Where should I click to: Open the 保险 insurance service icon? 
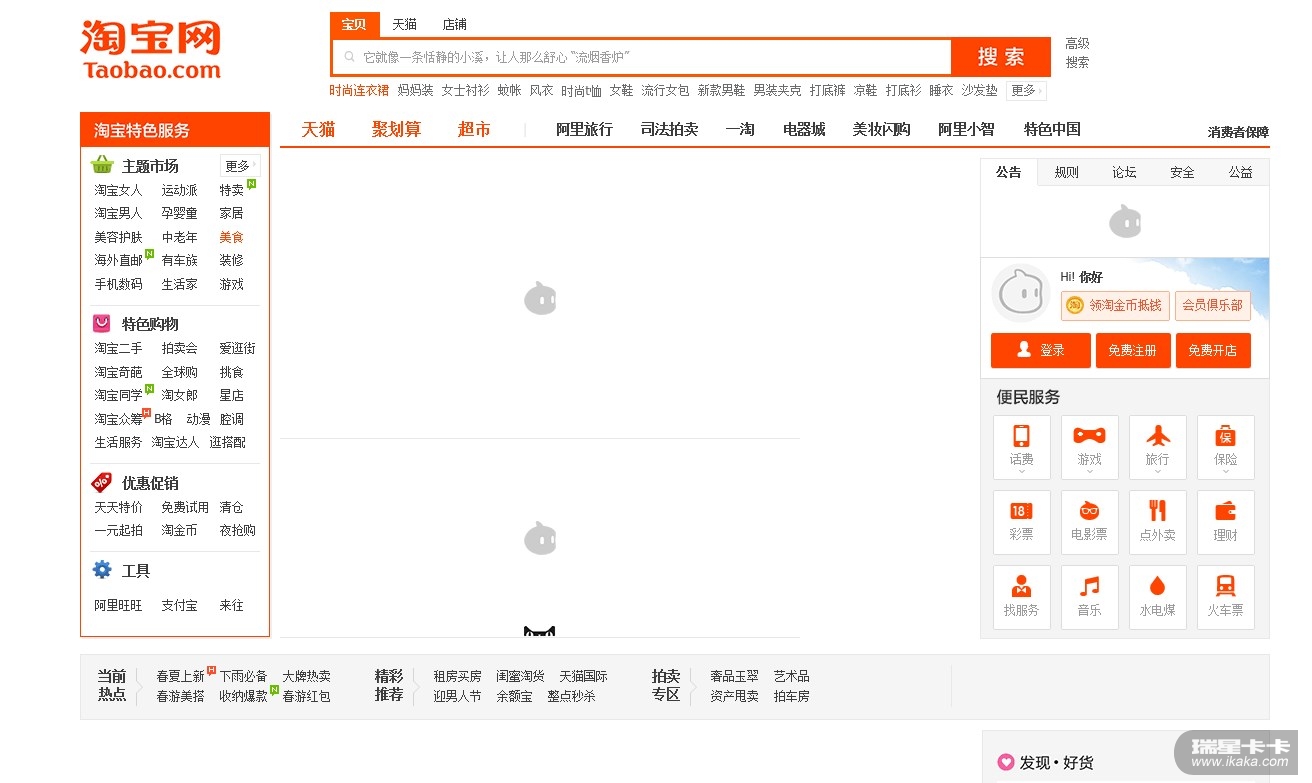point(1225,447)
